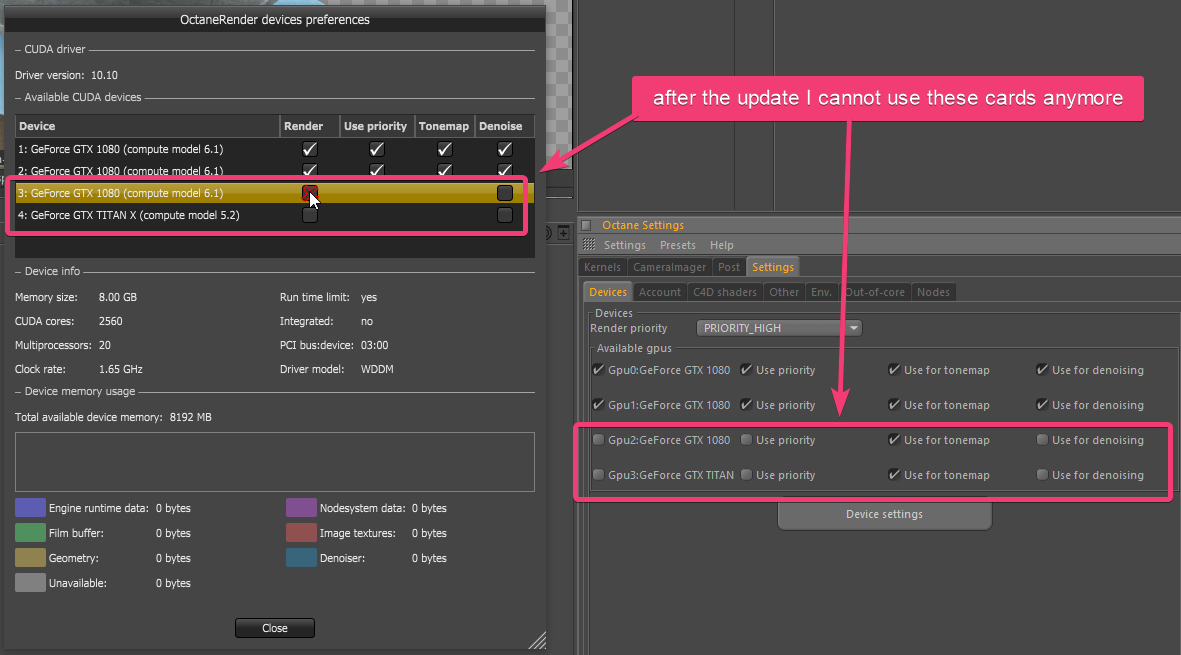Viewport: 1181px width, 655px height.
Task: Open the Nodes sub-tab
Action: (x=933, y=292)
